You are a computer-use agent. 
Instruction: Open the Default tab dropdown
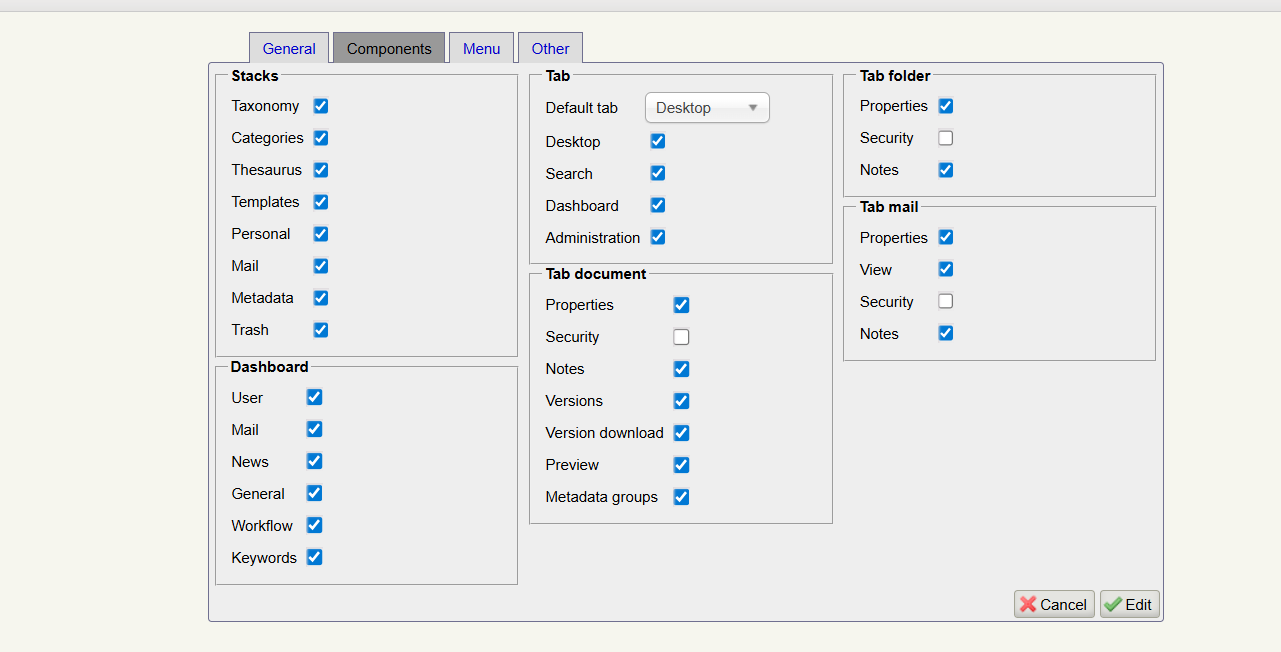[707, 108]
